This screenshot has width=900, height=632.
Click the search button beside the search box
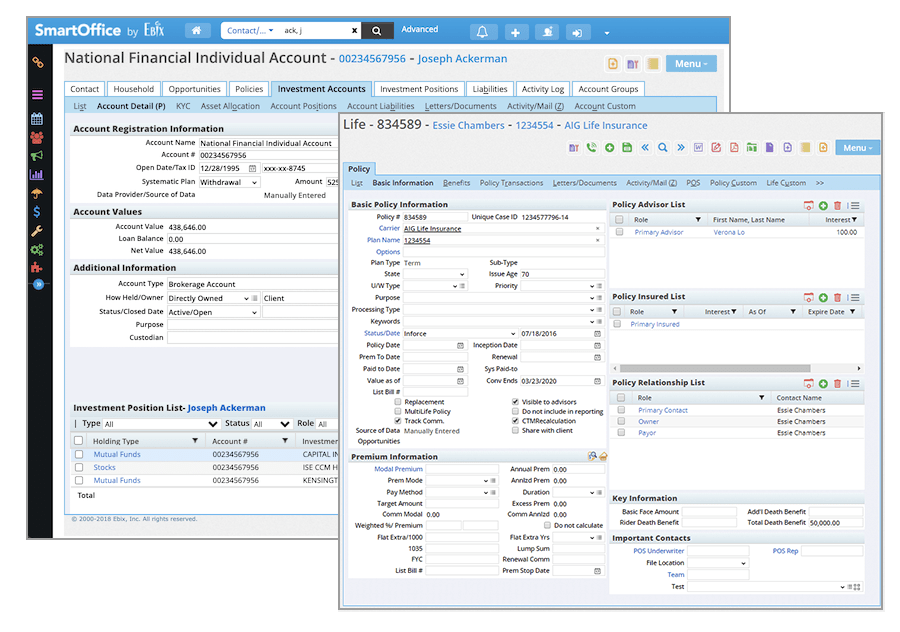coord(376,31)
